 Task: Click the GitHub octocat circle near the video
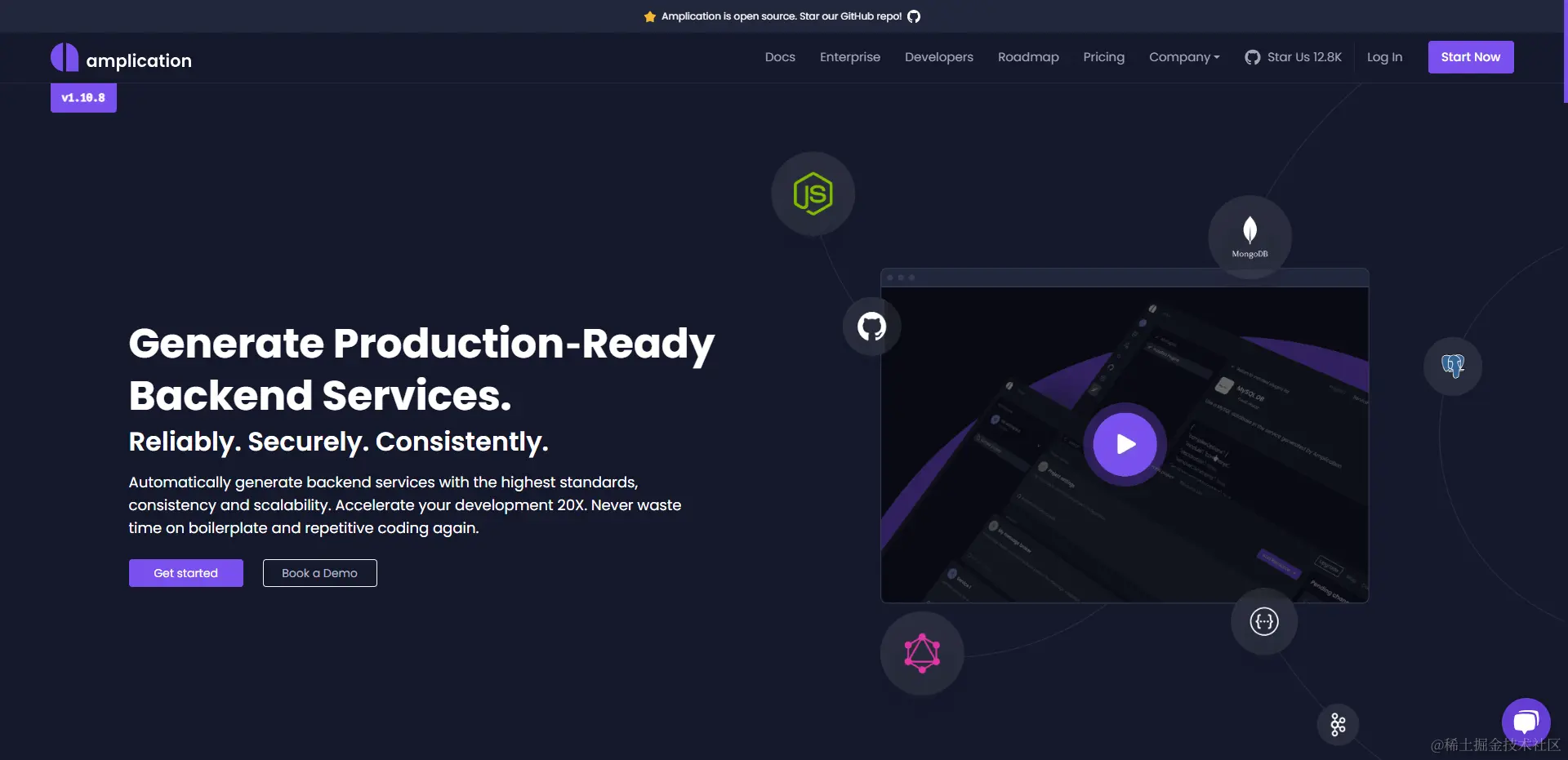[x=871, y=327]
